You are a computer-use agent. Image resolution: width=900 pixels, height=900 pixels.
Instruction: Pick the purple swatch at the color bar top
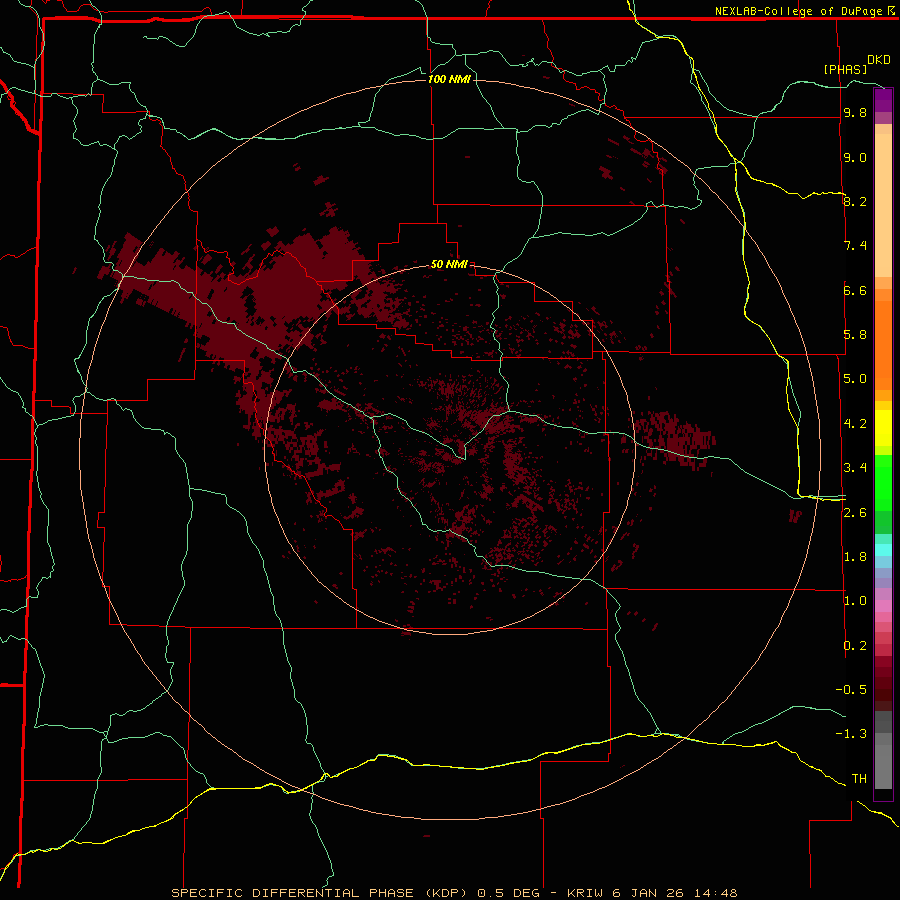[883, 100]
